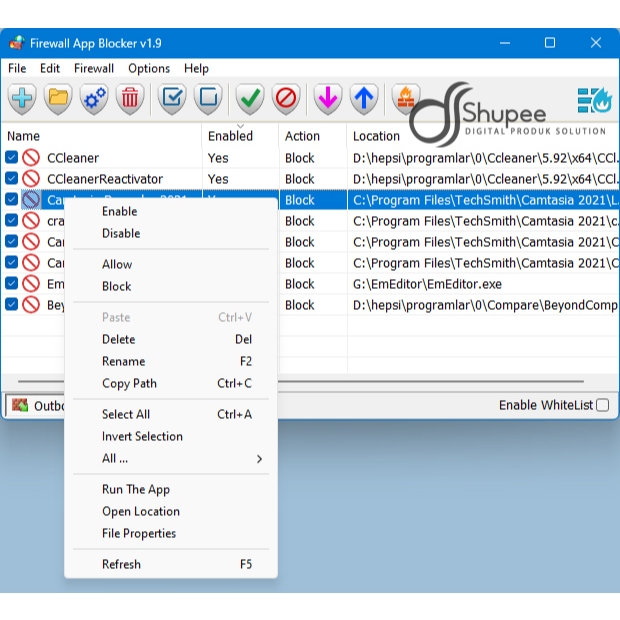Click the Uncheck All toolbar icon
620x620 pixels.
pos(208,98)
